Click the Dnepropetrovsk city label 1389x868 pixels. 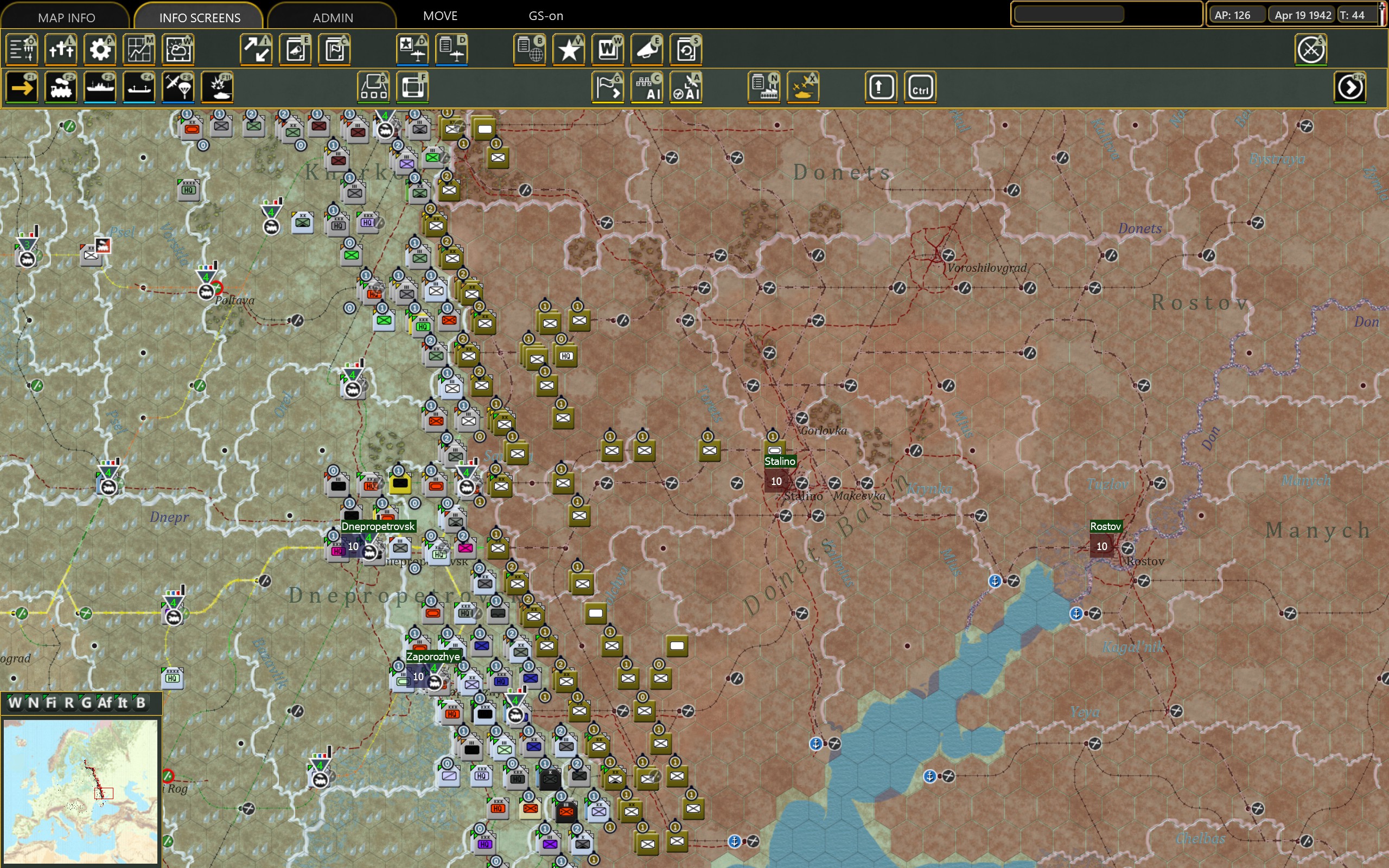pos(378,526)
